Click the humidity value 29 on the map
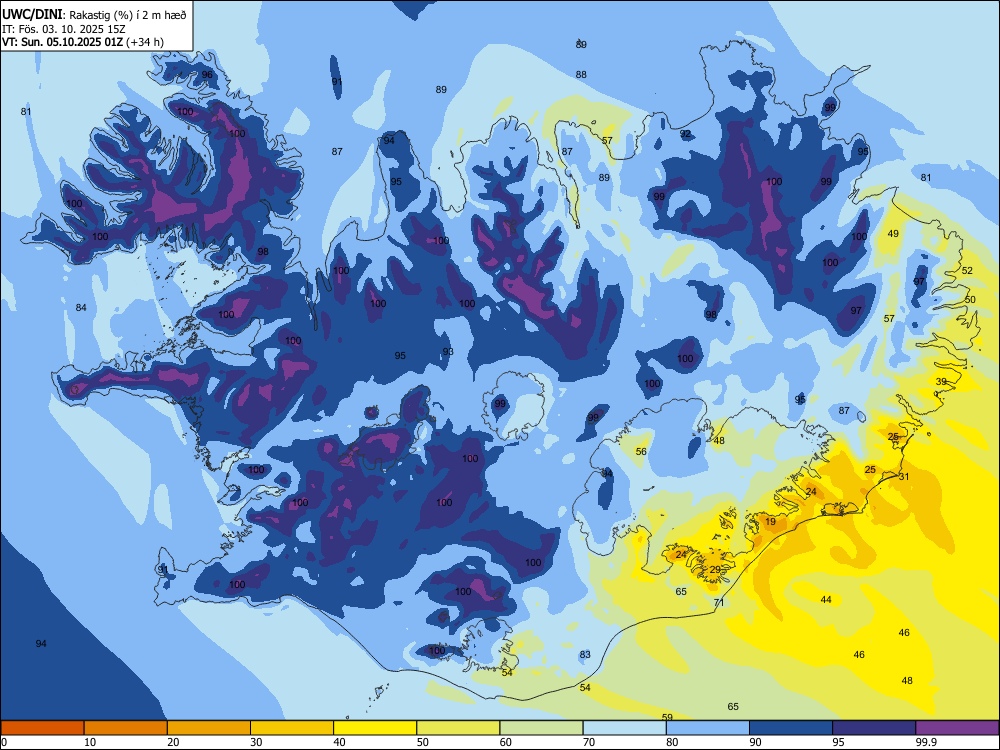 click(715, 570)
